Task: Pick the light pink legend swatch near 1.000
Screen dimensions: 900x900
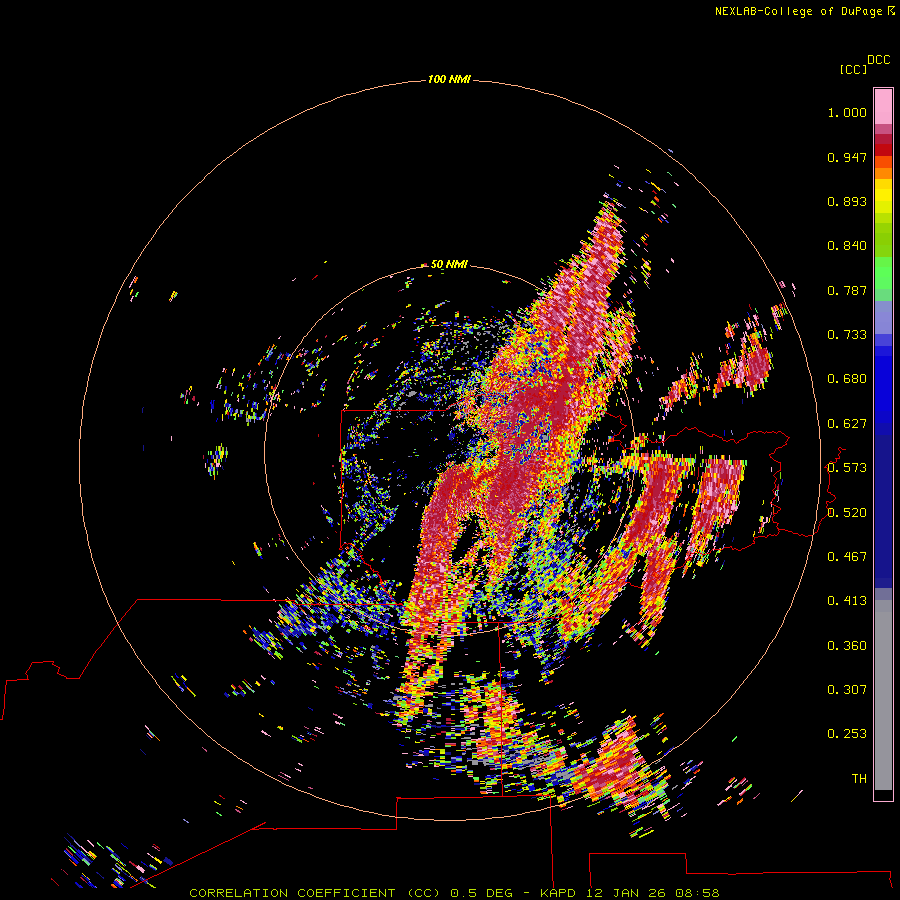Action: point(883,107)
